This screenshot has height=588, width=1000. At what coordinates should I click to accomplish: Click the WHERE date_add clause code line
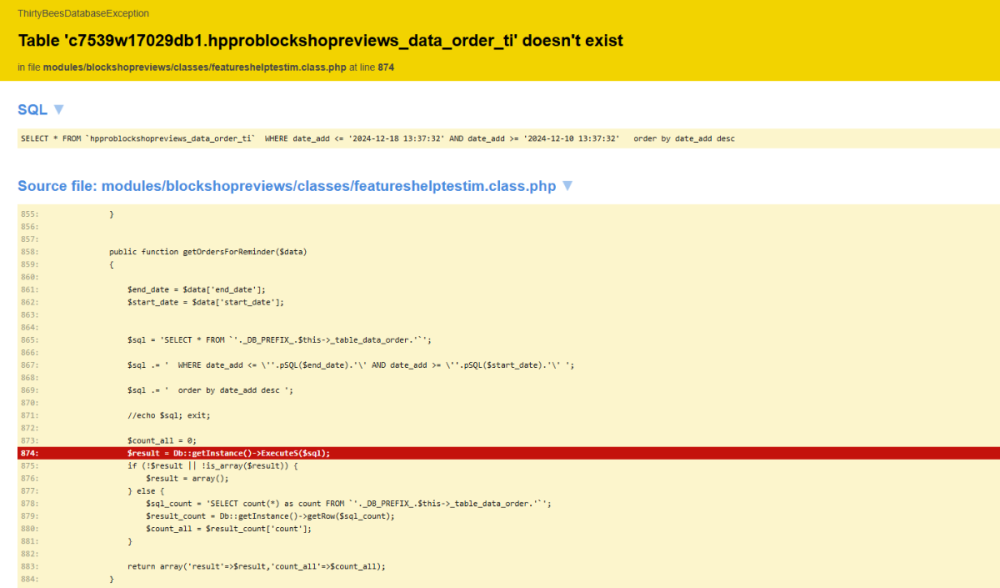click(350, 365)
